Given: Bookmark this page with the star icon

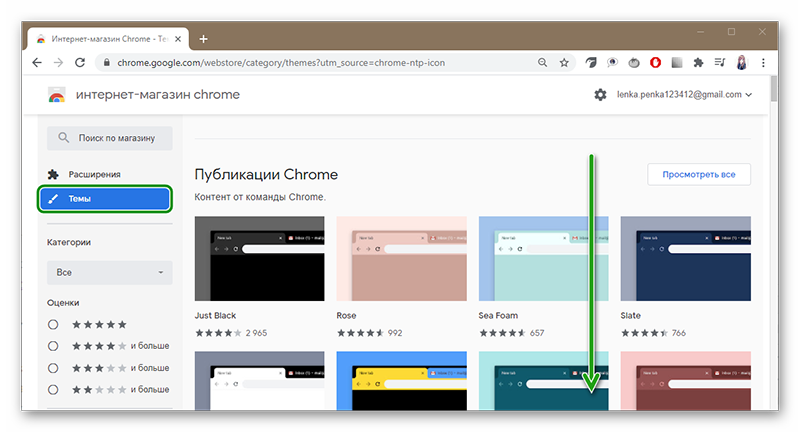Looking at the screenshot, I should (564, 63).
